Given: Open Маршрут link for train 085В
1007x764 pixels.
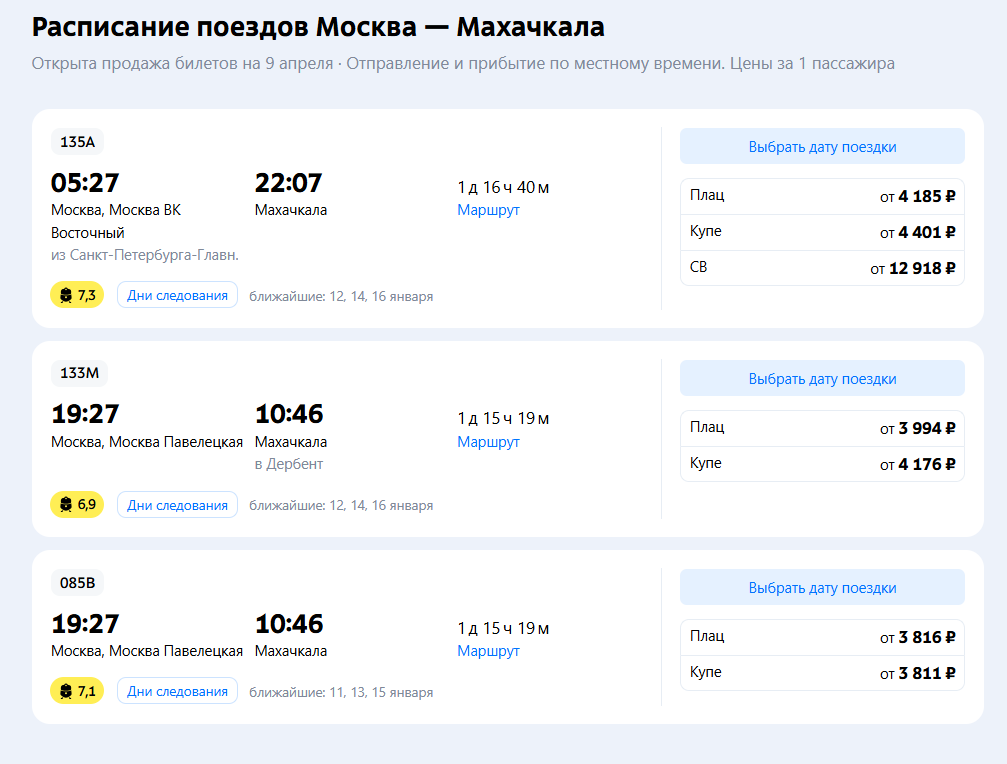Looking at the screenshot, I should coord(488,651).
